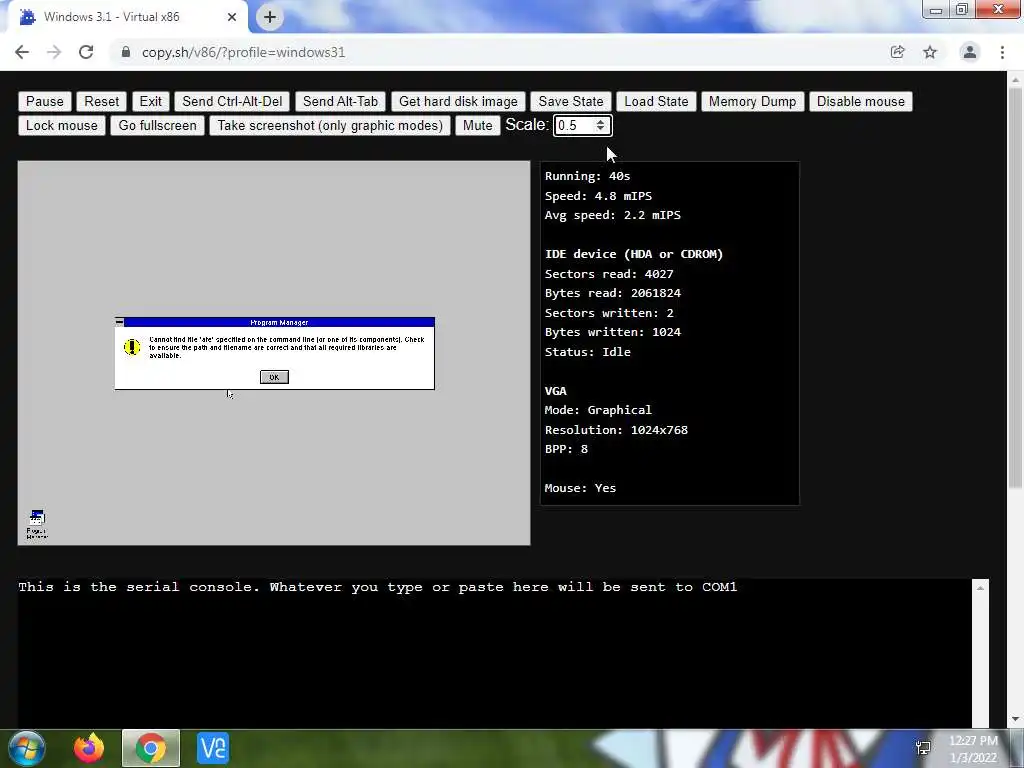Screen dimensions: 1024x768
Task: Click the share page icon
Action: tap(897, 52)
